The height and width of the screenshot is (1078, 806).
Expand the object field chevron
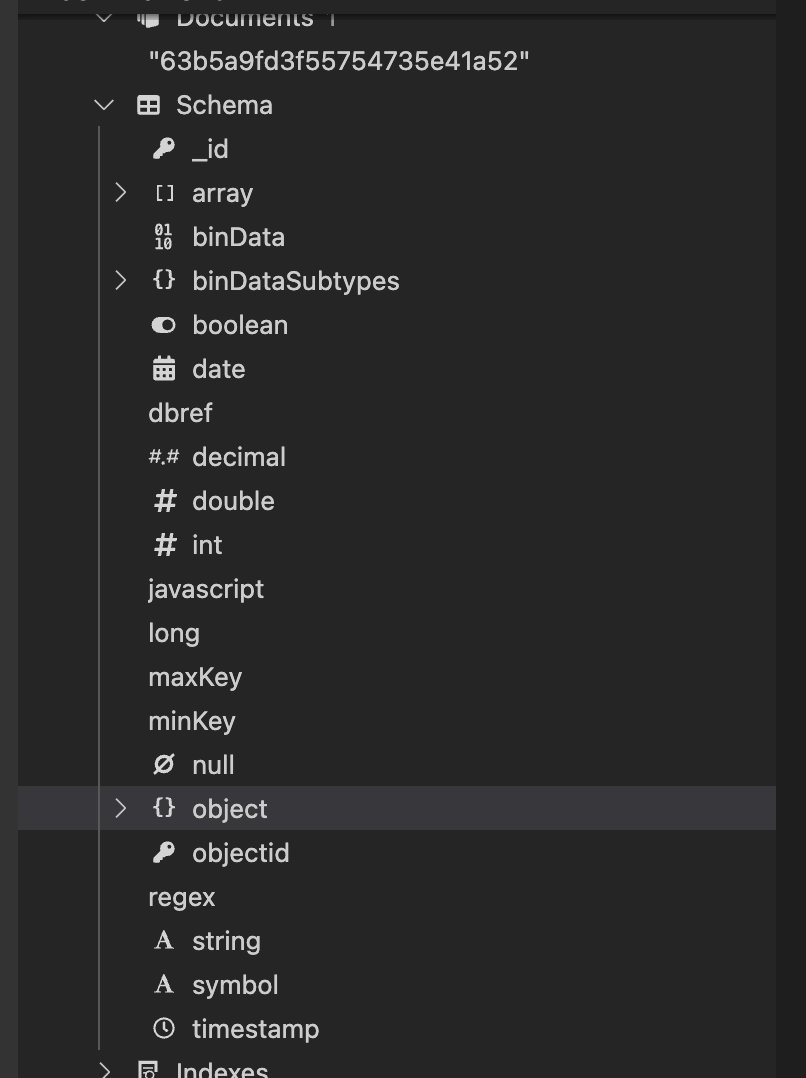click(121, 809)
